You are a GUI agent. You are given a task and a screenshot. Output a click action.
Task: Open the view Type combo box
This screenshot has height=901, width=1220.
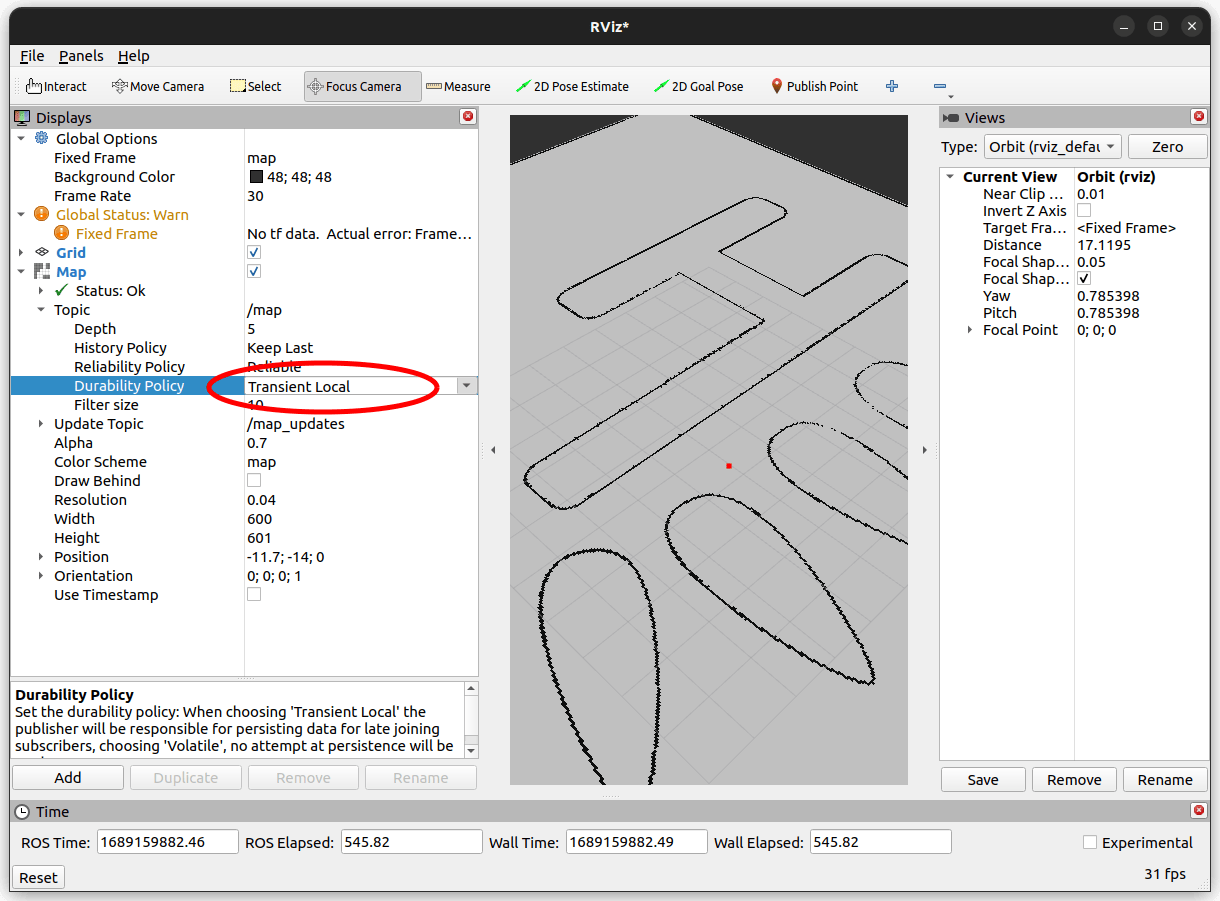point(1052,146)
